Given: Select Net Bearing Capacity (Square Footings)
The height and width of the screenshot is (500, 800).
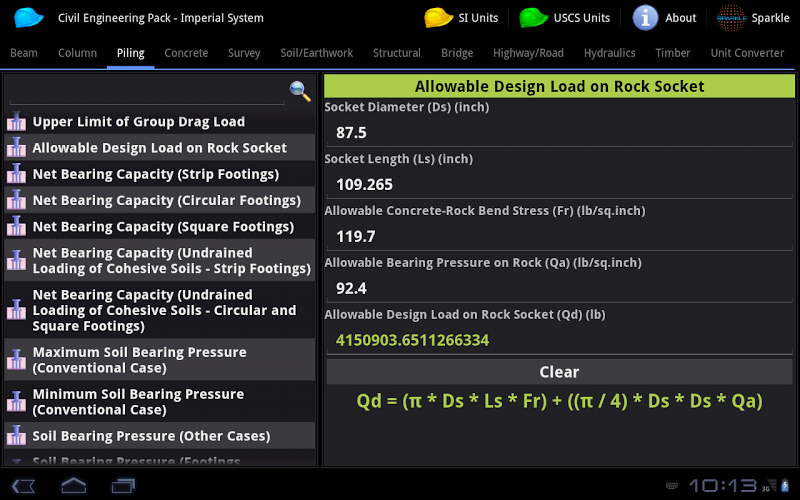Looking at the screenshot, I should (159, 226).
